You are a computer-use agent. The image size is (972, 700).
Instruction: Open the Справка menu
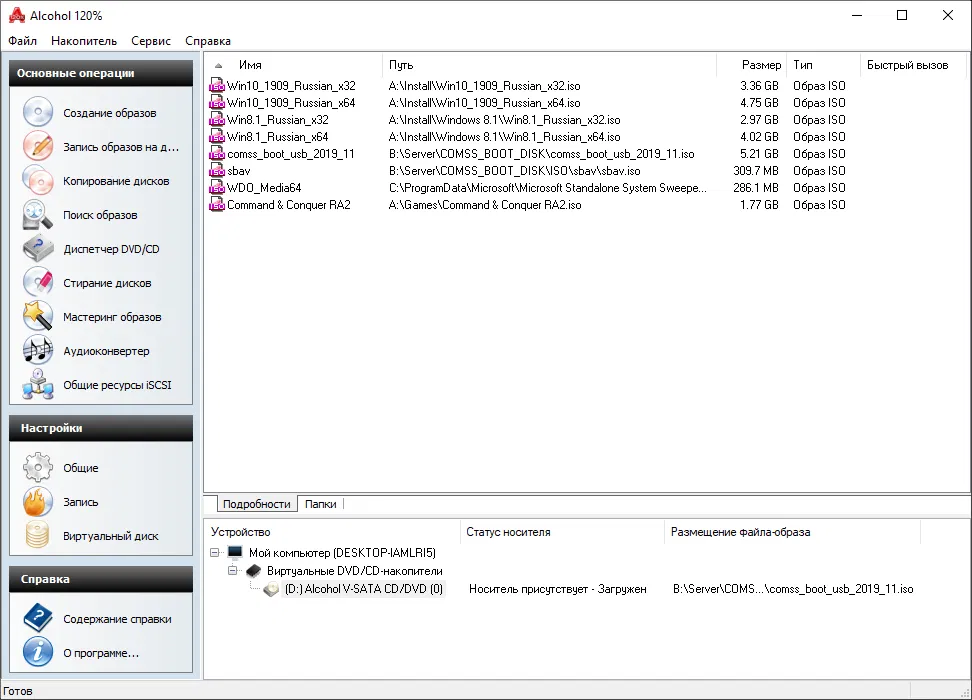tap(208, 41)
